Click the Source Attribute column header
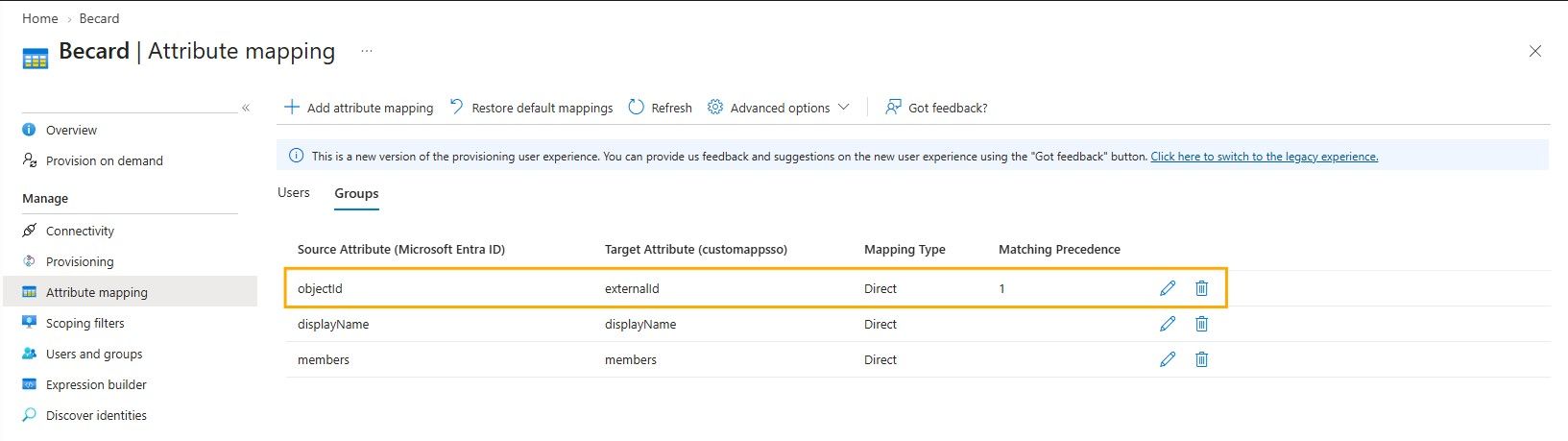This screenshot has height=441, width=1568. pyautogui.click(x=401, y=249)
